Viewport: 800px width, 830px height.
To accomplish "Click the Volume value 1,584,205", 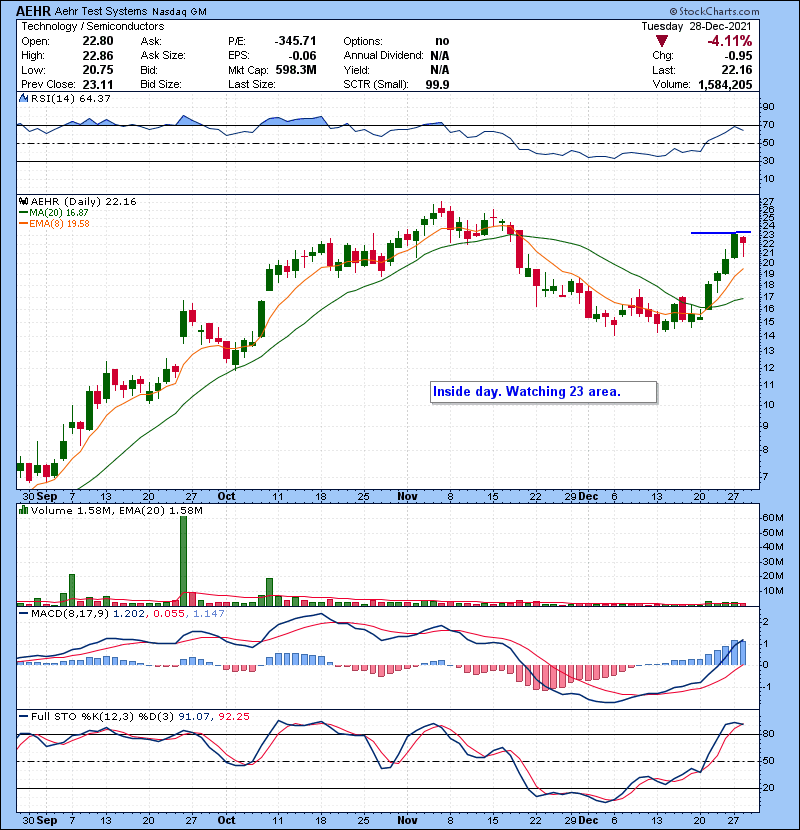I will click(x=725, y=84).
